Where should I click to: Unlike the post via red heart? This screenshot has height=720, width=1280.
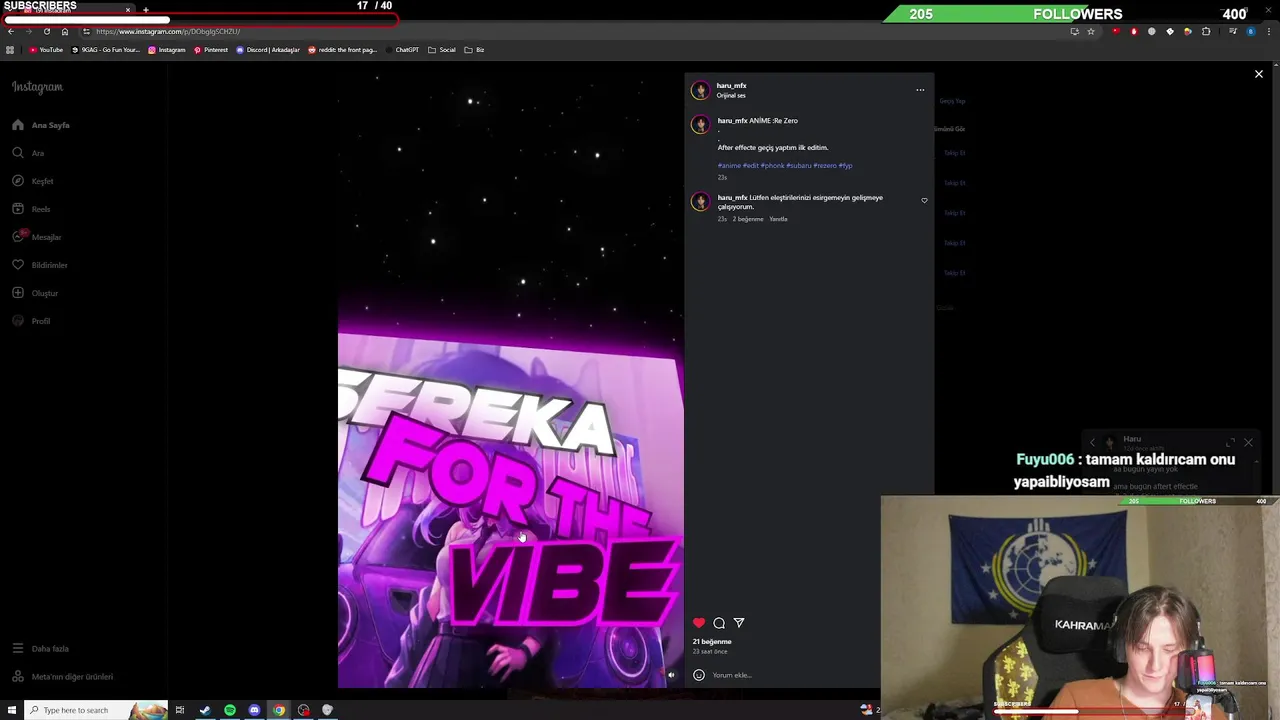[x=699, y=623]
